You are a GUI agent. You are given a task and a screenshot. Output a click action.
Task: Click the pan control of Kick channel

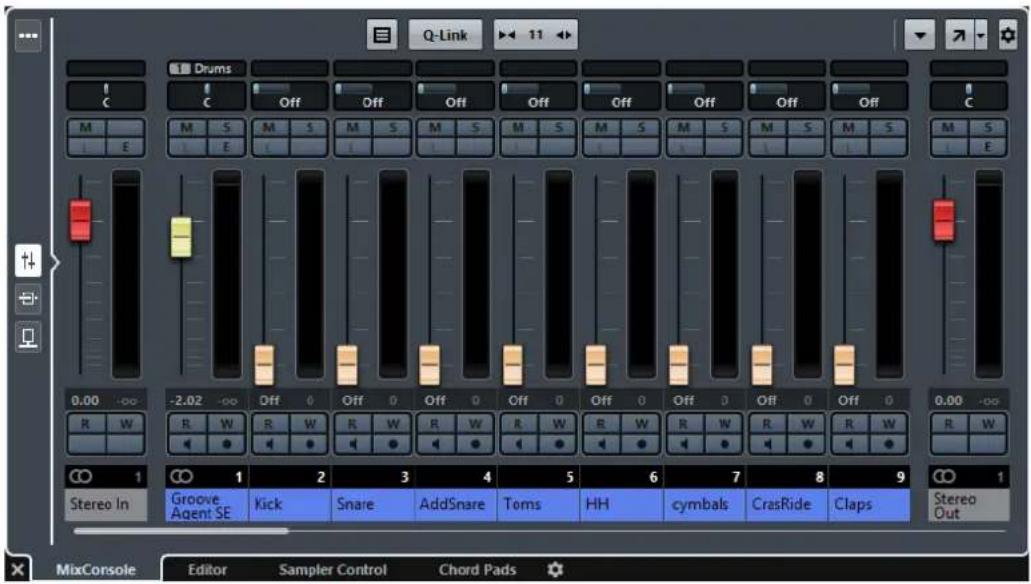point(289,95)
